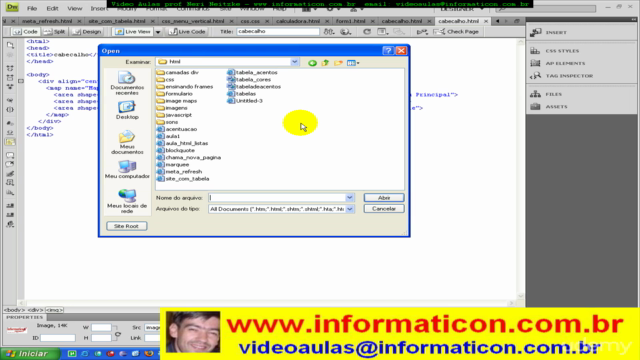This screenshot has height=360, width=640.
Task: Open the View menu
Action: click(74, 8)
